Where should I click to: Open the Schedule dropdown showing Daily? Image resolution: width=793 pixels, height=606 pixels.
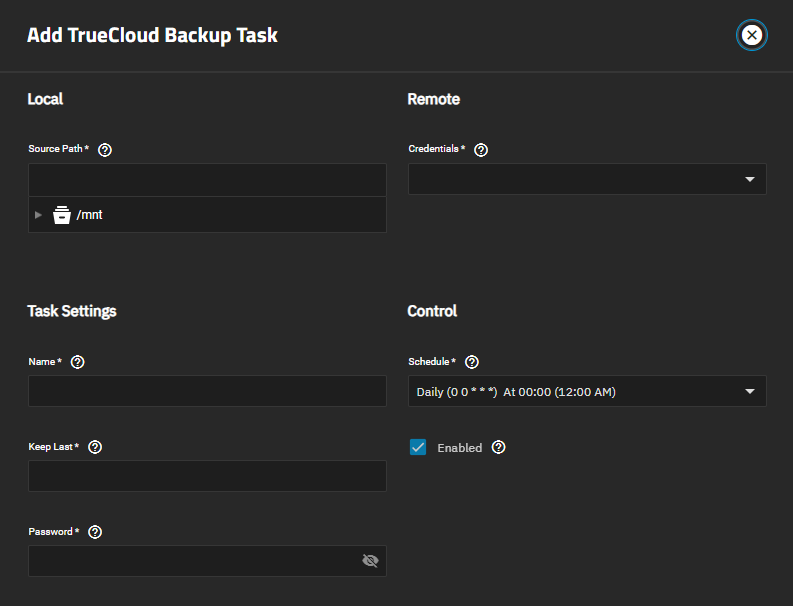point(587,391)
